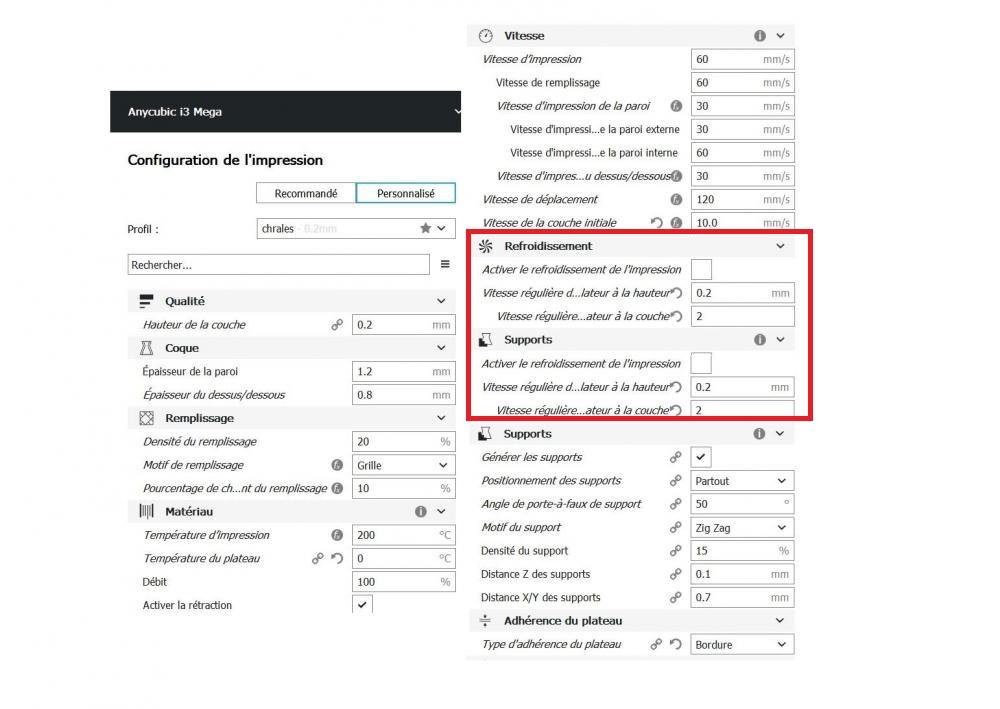Screen dimensions: 1000x709
Task: Click the hamburger menu beside search field
Action: click(445, 264)
